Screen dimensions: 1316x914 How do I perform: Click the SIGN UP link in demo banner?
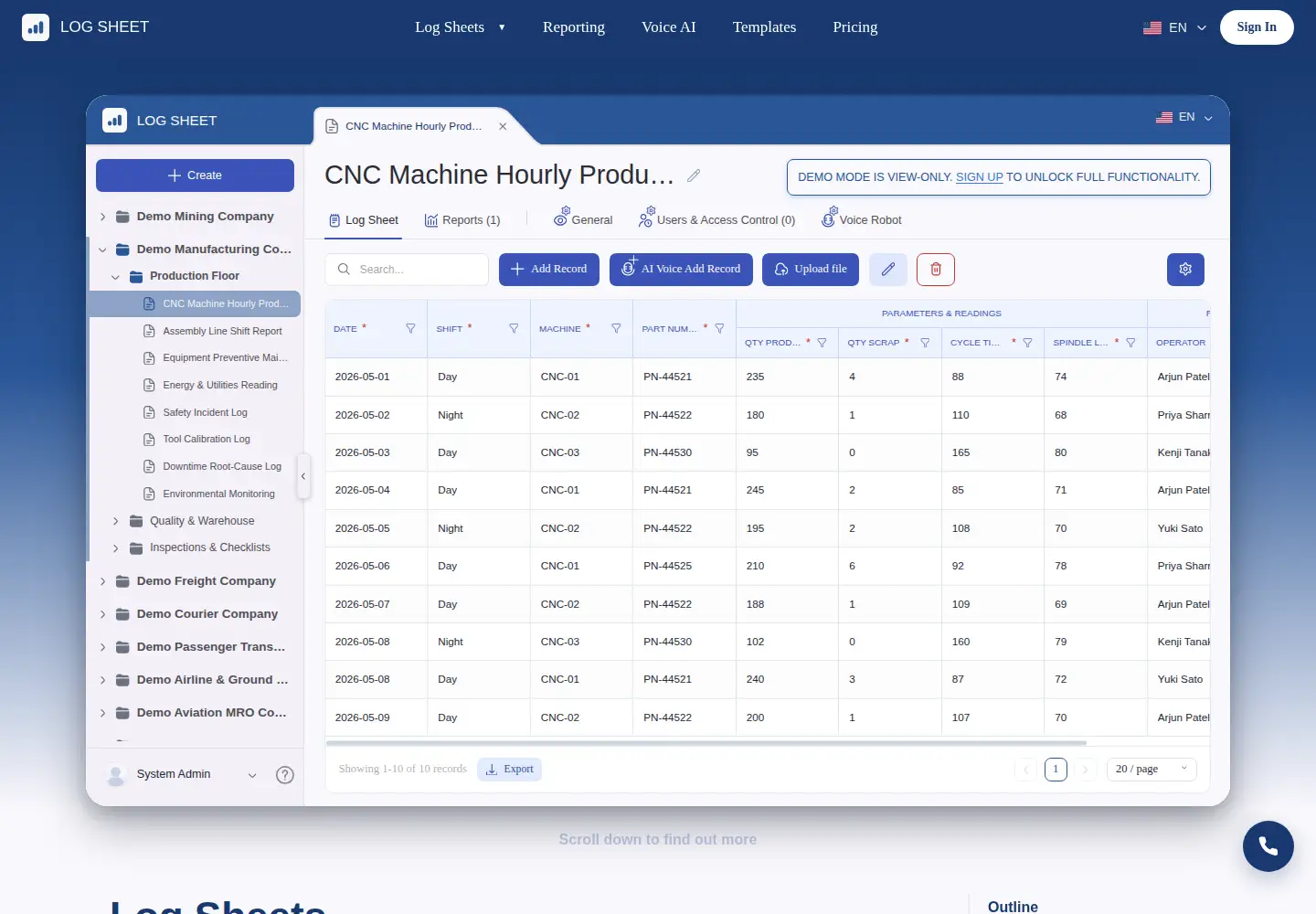pos(980,177)
